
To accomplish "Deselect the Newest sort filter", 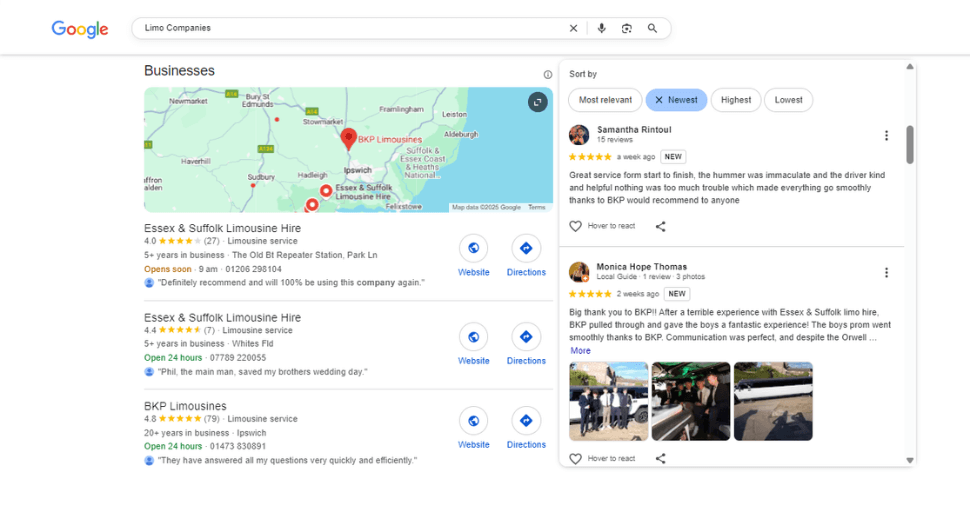I will coord(676,100).
